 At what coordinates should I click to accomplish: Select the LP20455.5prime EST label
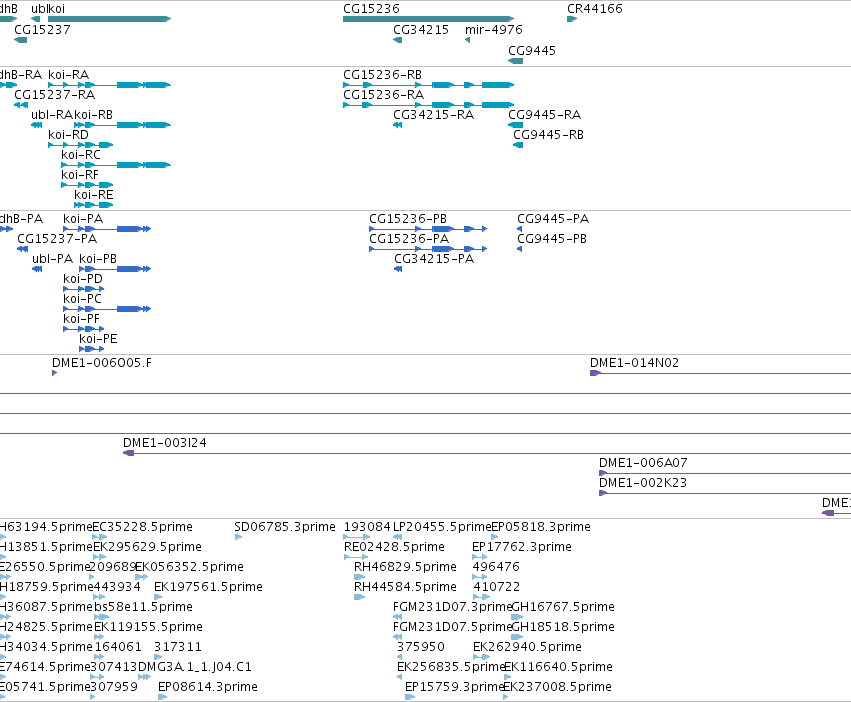coord(442,527)
